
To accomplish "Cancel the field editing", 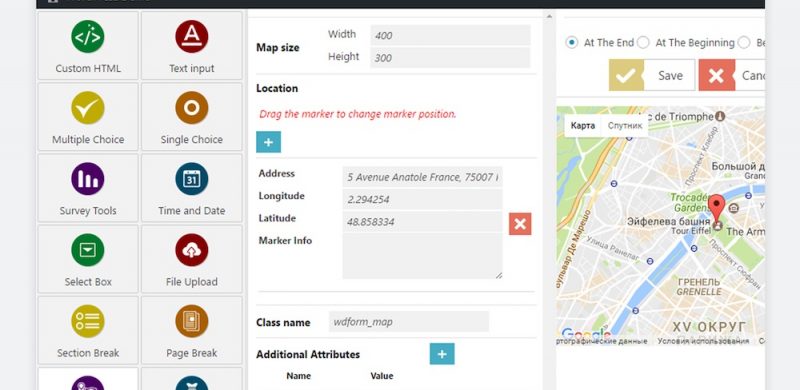I will pos(732,76).
